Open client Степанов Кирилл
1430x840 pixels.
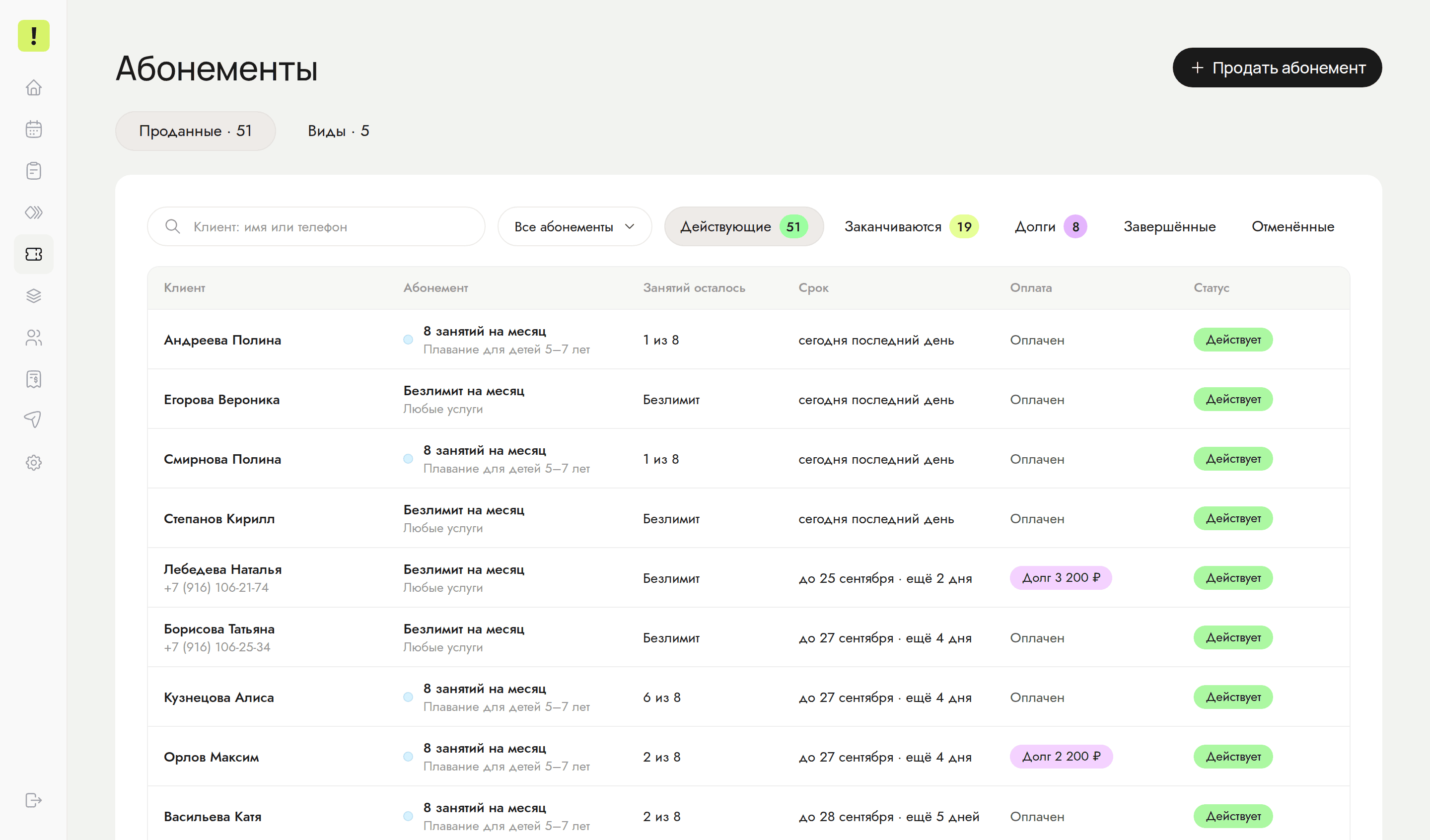[x=219, y=519]
